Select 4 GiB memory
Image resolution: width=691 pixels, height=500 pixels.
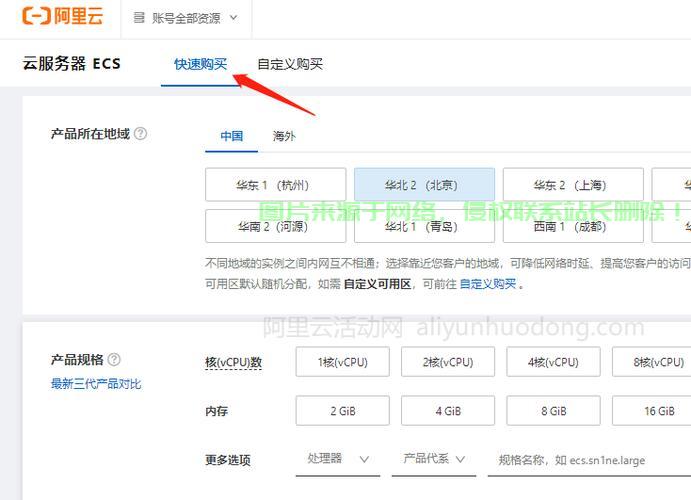(448, 411)
